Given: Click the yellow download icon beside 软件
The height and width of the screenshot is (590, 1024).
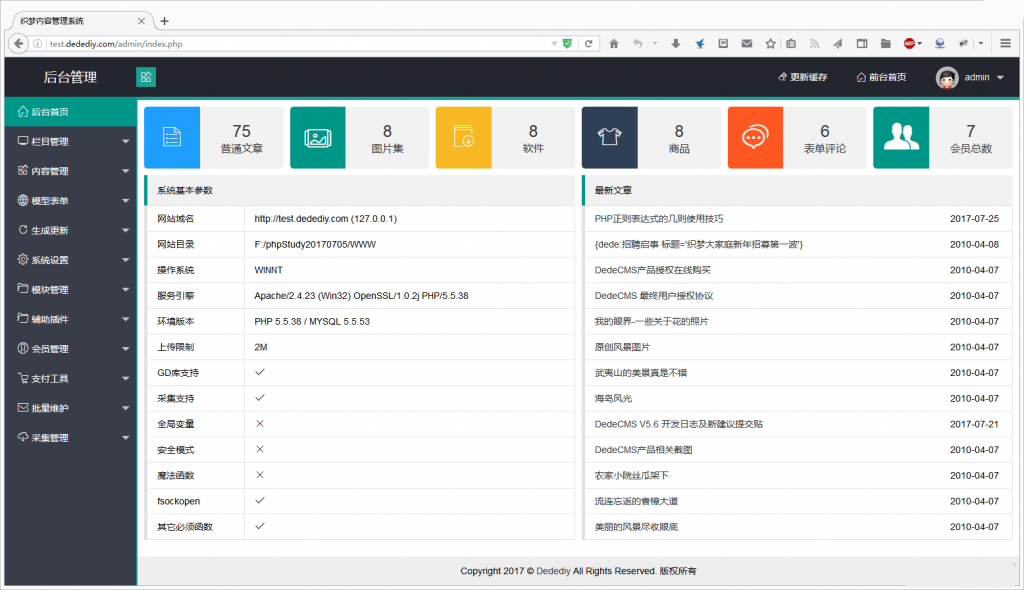Looking at the screenshot, I should coord(464,137).
